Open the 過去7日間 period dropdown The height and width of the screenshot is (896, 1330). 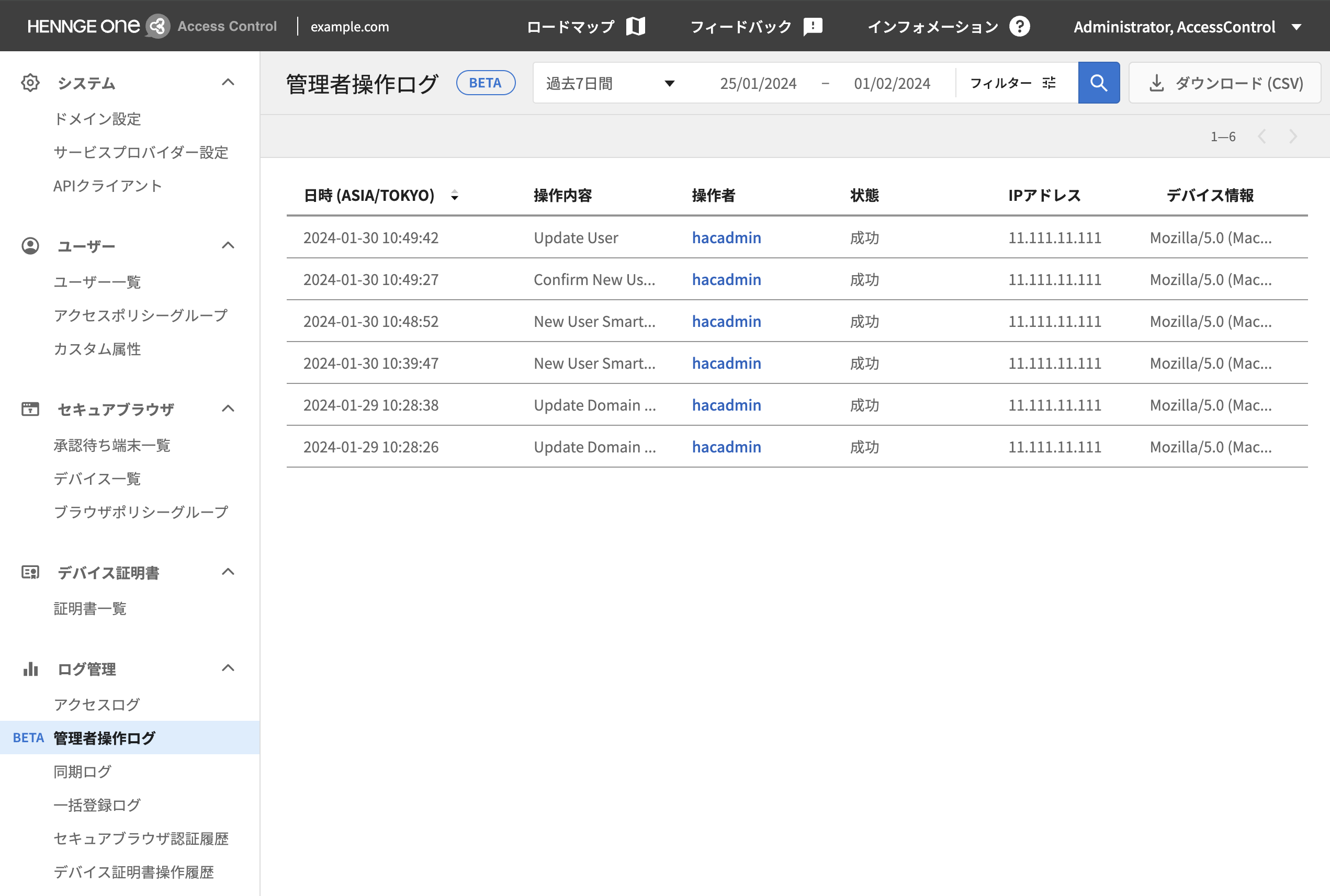coord(611,84)
